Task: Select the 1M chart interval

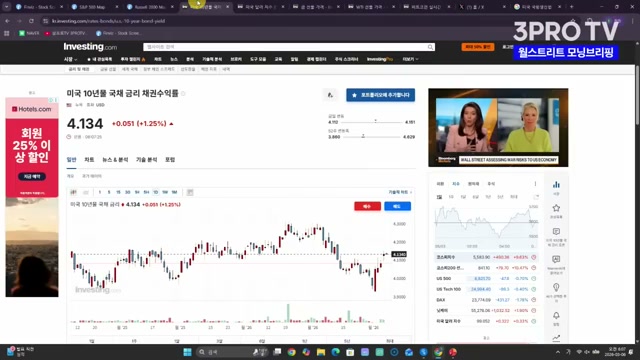Action: [x=175, y=192]
